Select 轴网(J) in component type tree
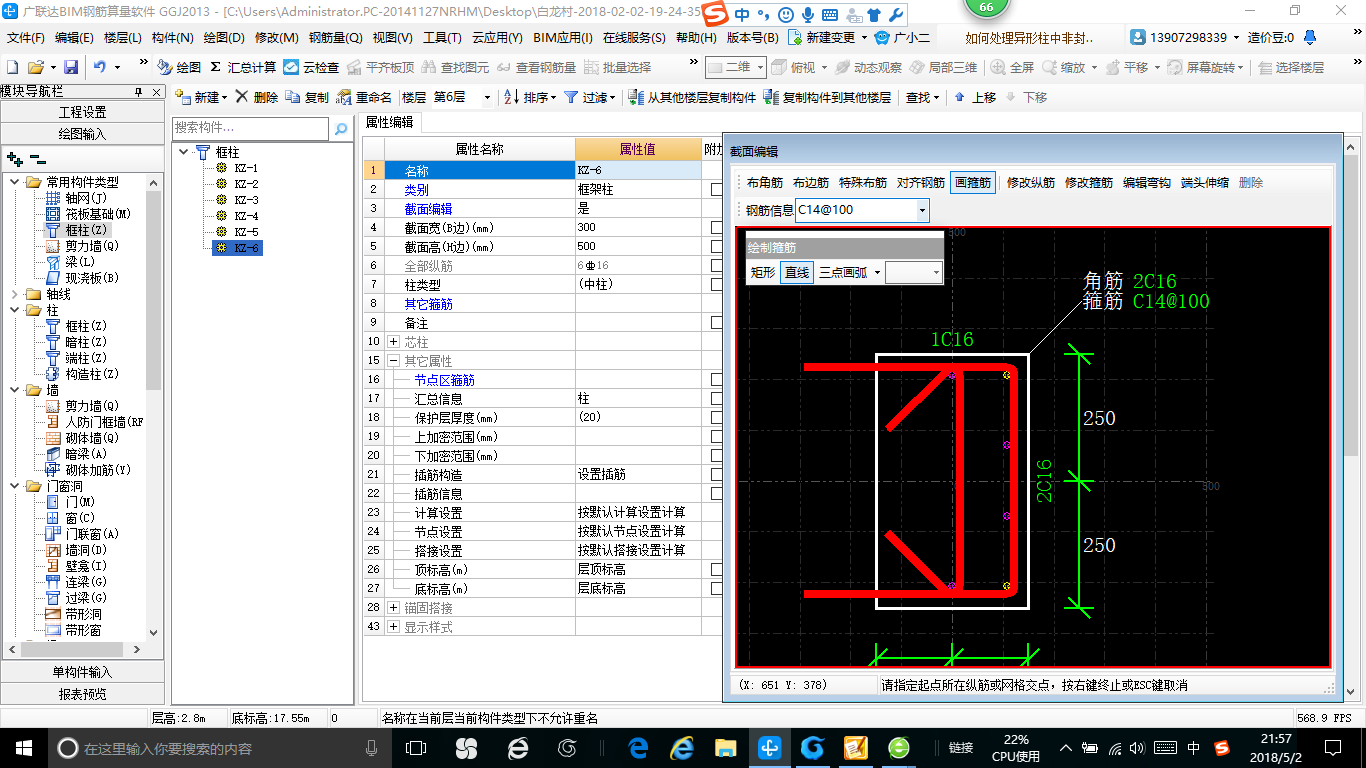Image resolution: width=1366 pixels, height=768 pixels. (x=85, y=198)
